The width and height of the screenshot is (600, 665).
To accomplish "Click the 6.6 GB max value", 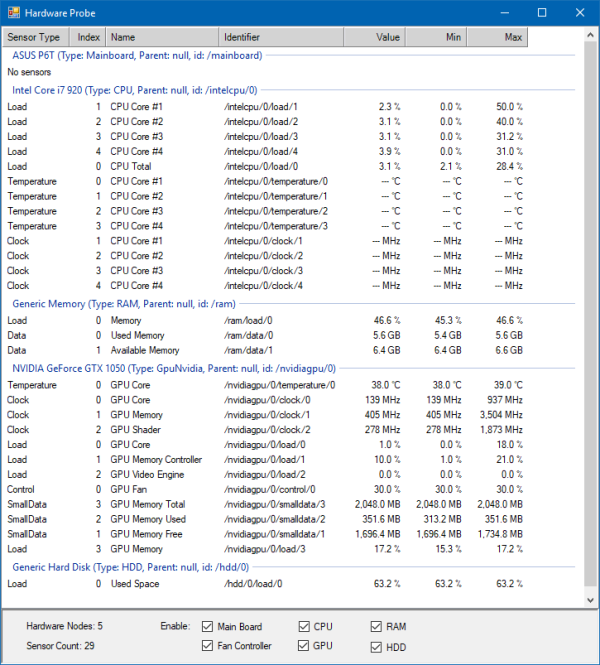I will pos(509,350).
